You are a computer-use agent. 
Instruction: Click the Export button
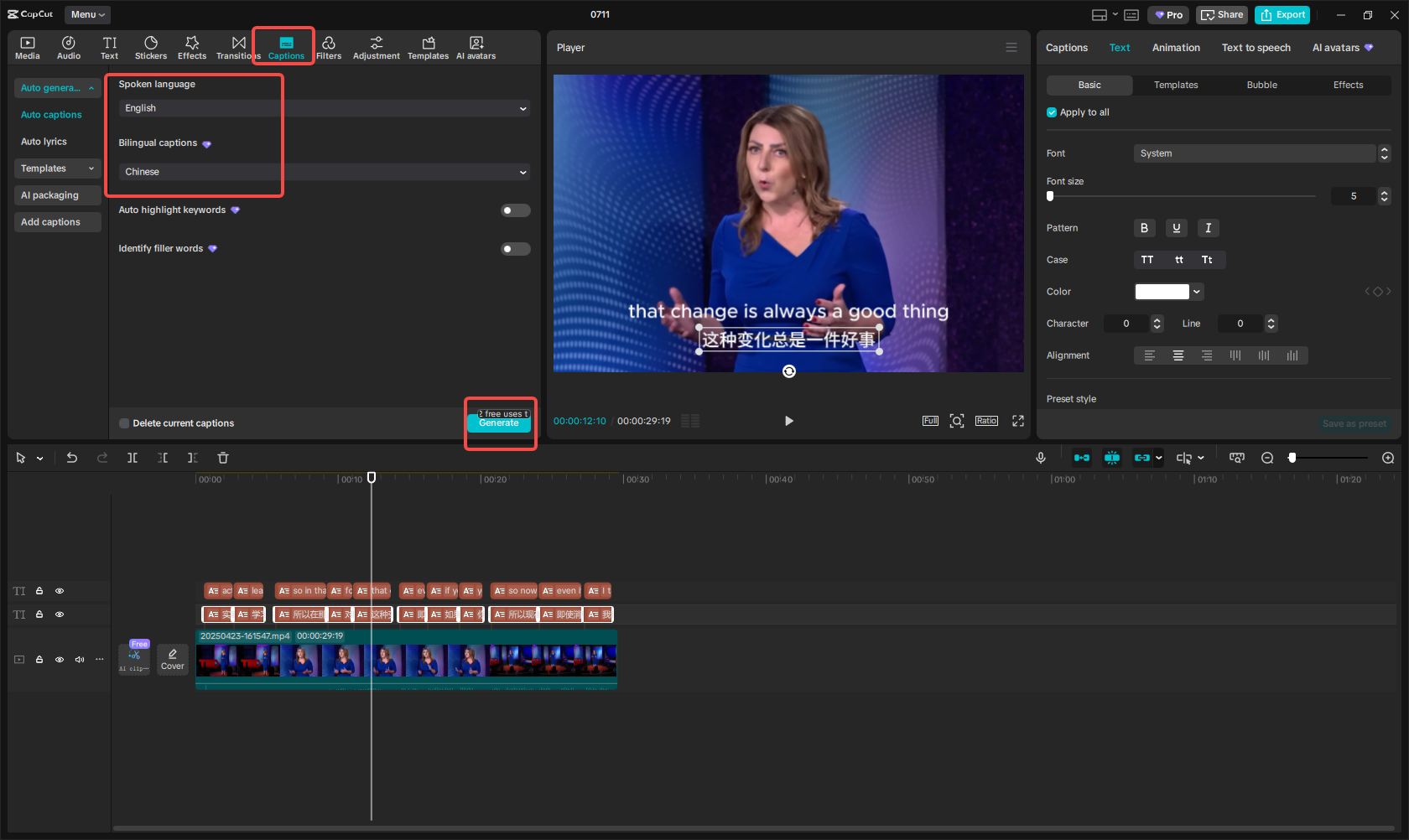(x=1282, y=15)
